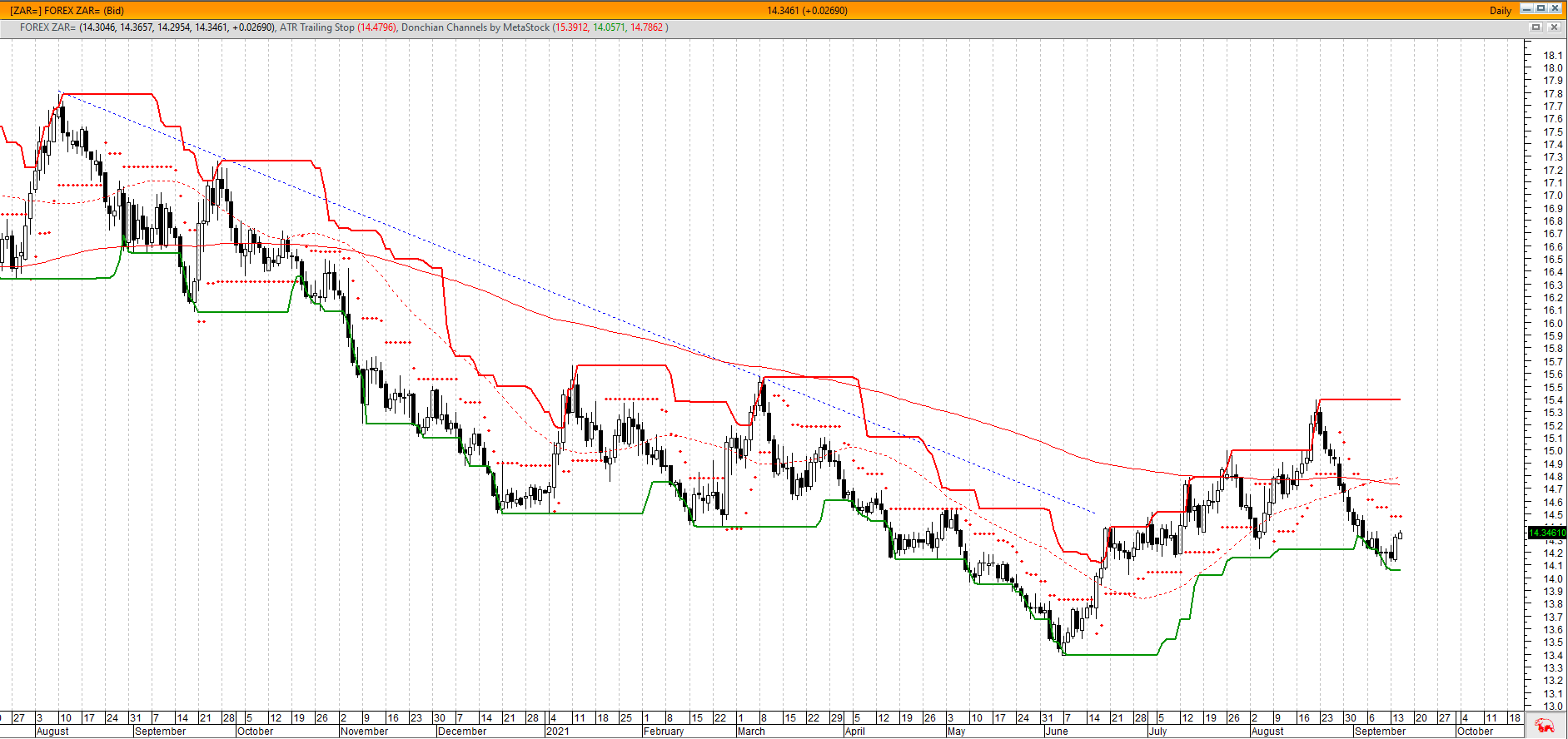Image resolution: width=1568 pixels, height=739 pixels.
Task: Minimize the ZAR chart window
Action: (1526, 9)
